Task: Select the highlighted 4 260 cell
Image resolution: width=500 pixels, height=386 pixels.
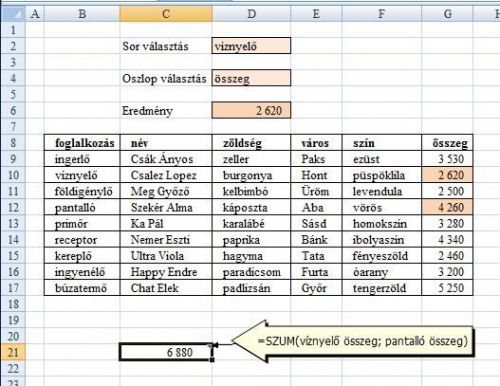Action: coord(447,207)
